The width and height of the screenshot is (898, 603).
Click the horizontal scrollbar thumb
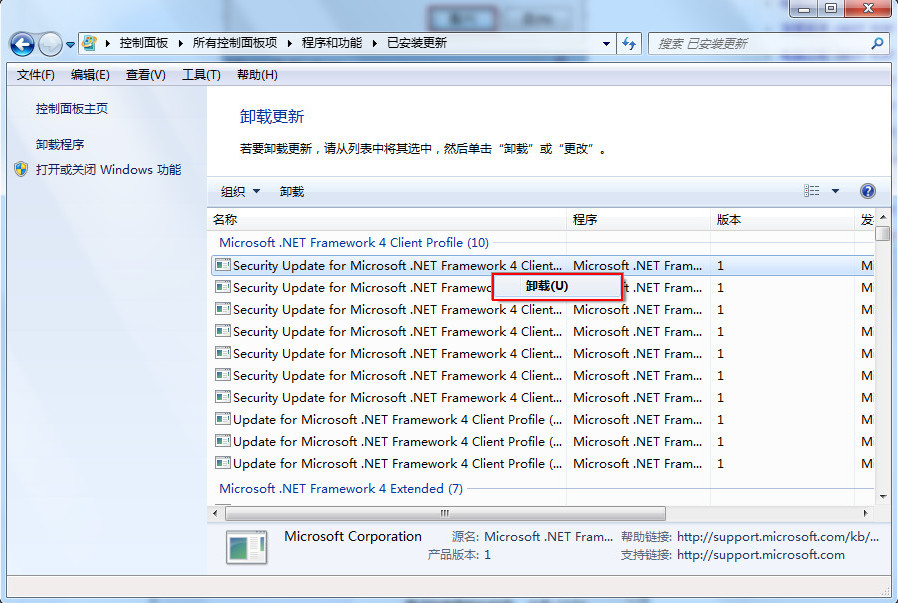[x=445, y=513]
